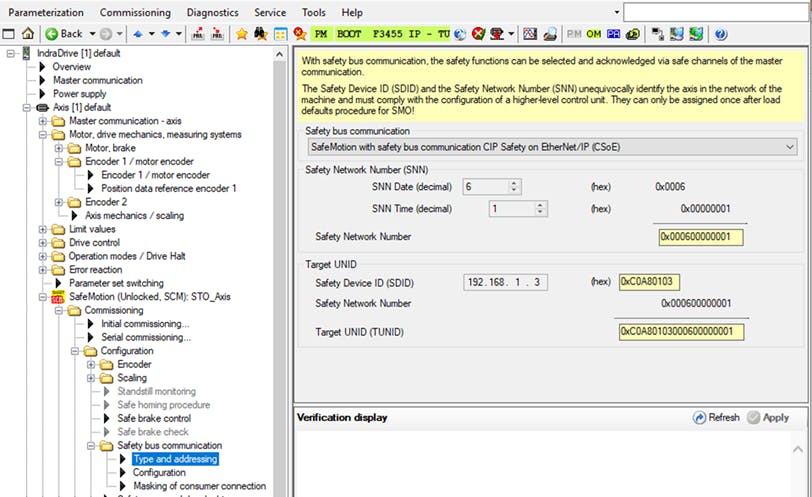Open the Back history dropdown arrow
This screenshot has width=812, height=497.
pos(92,34)
